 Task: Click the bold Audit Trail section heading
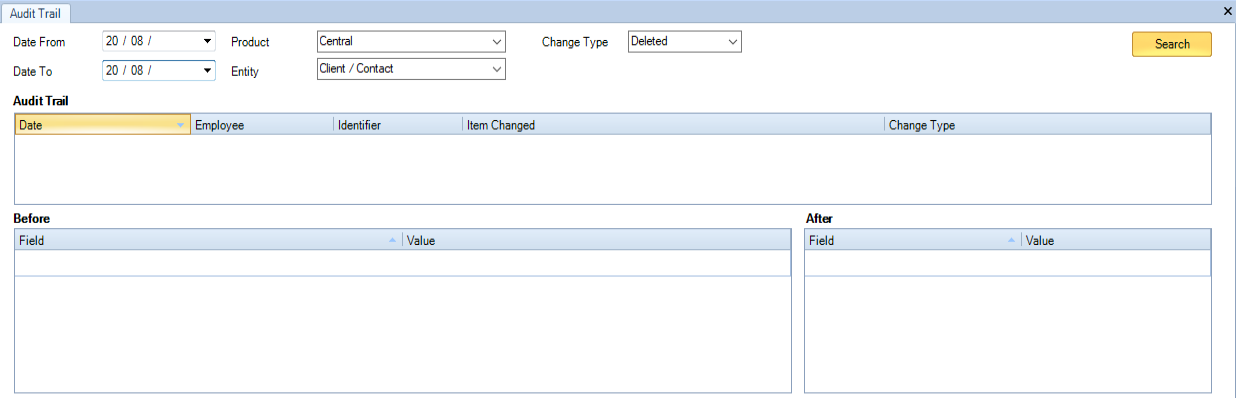40,101
